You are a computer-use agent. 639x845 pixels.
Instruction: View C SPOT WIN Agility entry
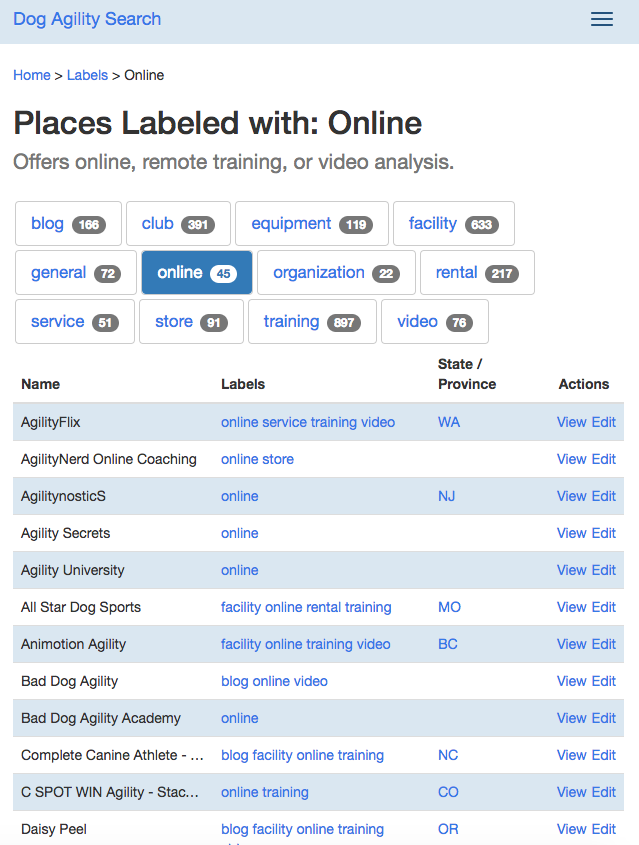pos(572,792)
